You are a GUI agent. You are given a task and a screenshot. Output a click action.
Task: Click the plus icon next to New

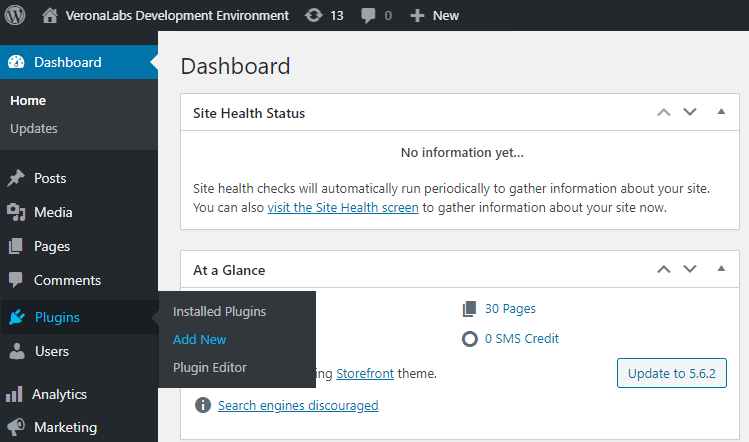(417, 16)
